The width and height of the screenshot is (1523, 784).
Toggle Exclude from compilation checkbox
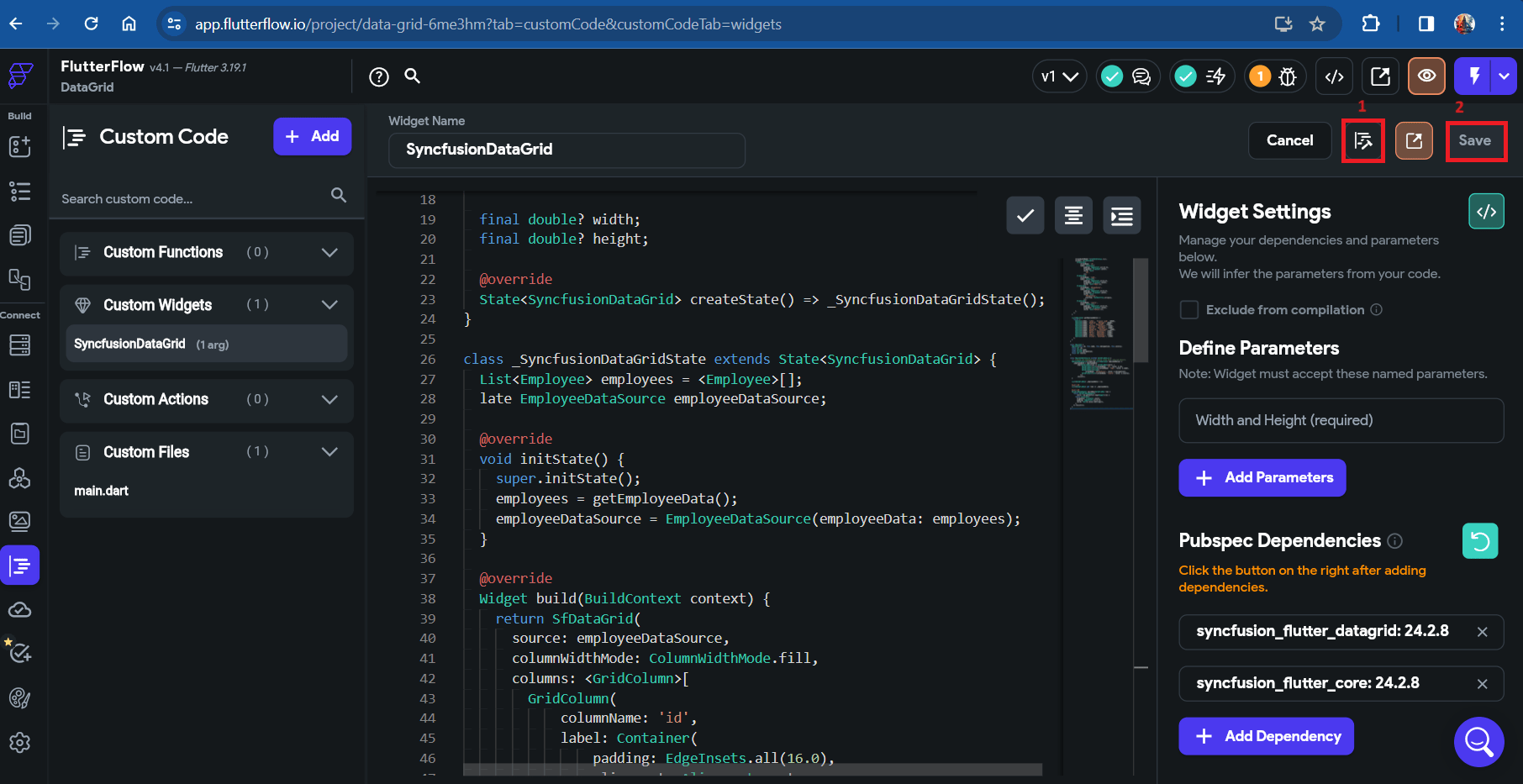[x=1189, y=310]
